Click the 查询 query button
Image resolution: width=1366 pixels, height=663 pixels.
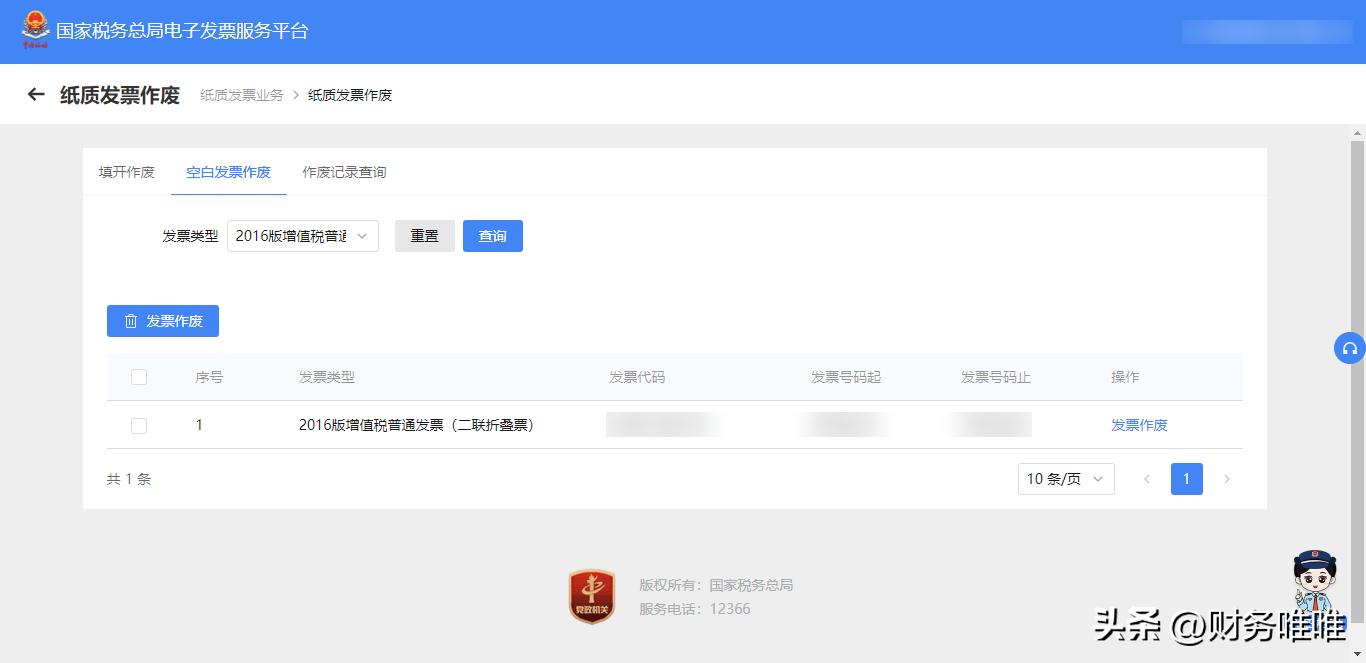tap(493, 236)
